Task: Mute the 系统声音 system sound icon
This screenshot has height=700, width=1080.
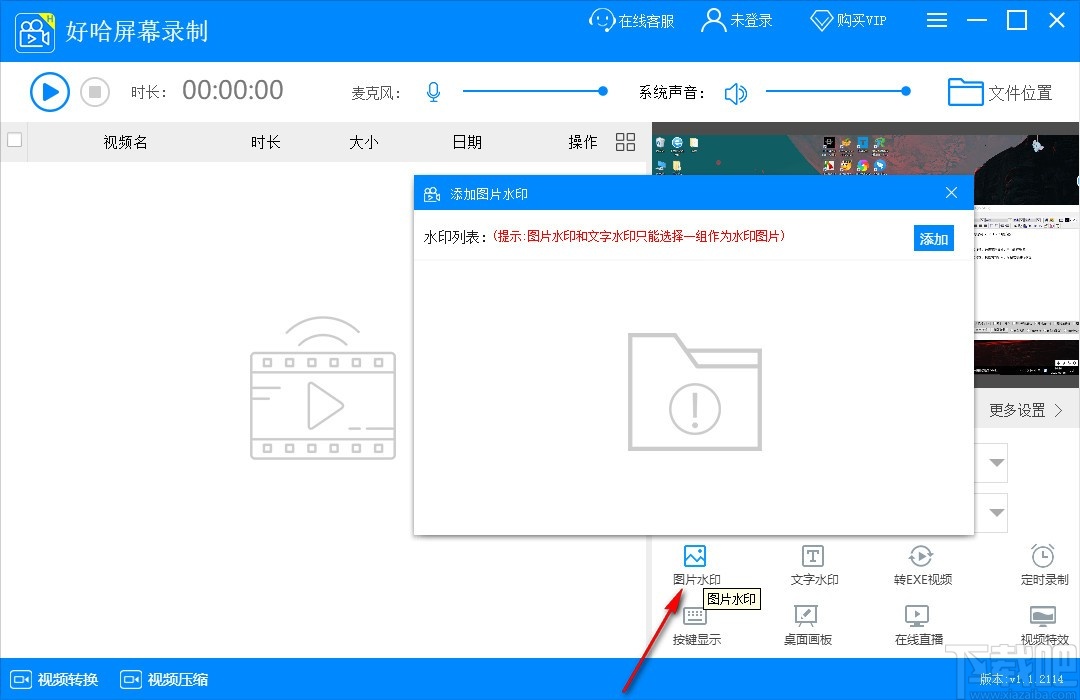Action: pos(737,91)
